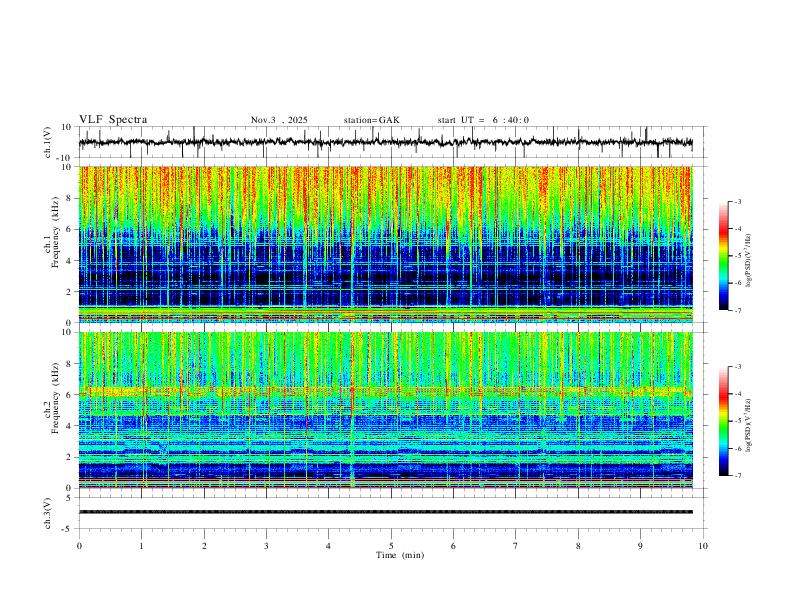792x612 pixels.
Task: Click the log(PSD) label beside ch.1 colorbar
Action: (x=748, y=261)
